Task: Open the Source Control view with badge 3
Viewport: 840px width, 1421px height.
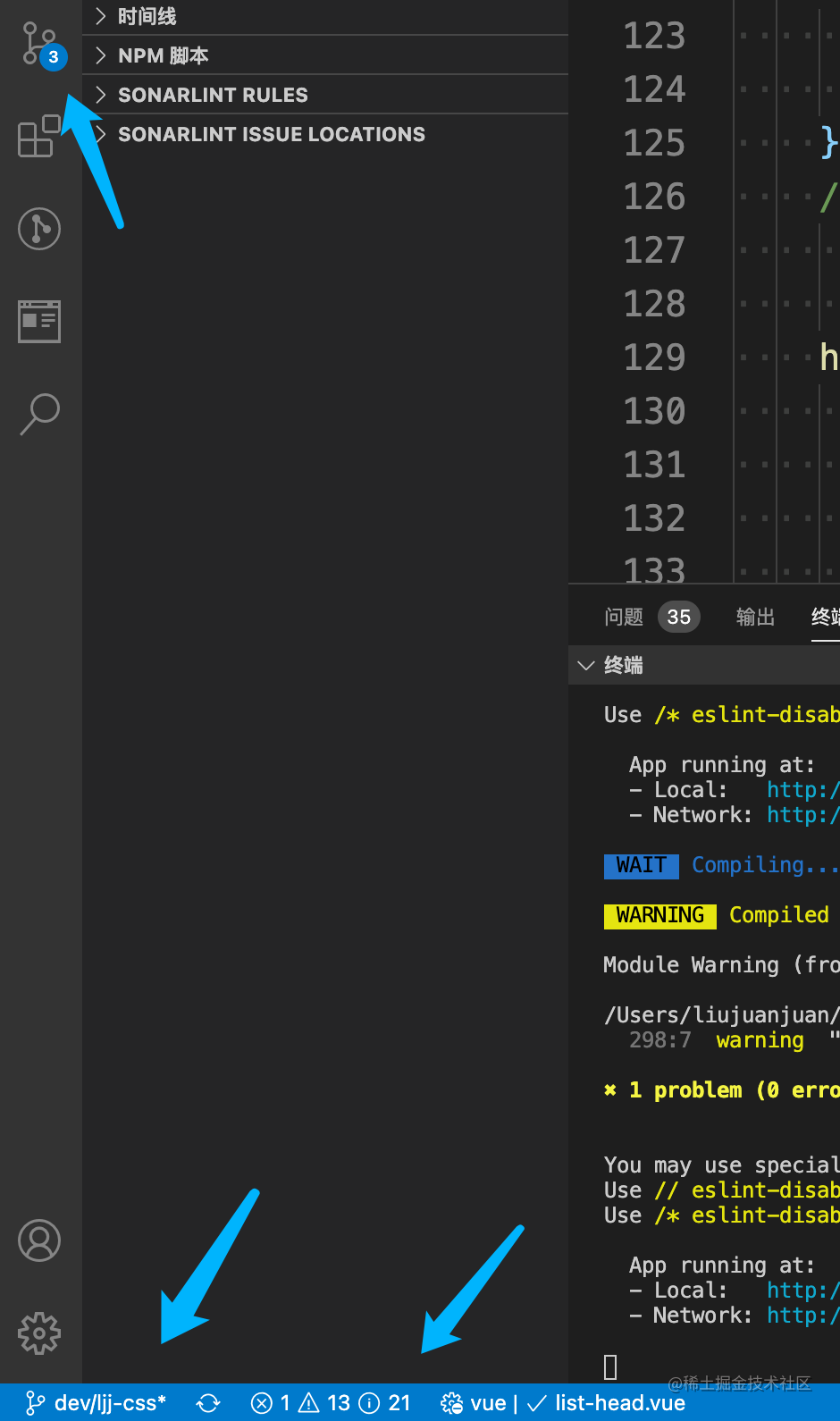Action: pyautogui.click(x=41, y=45)
